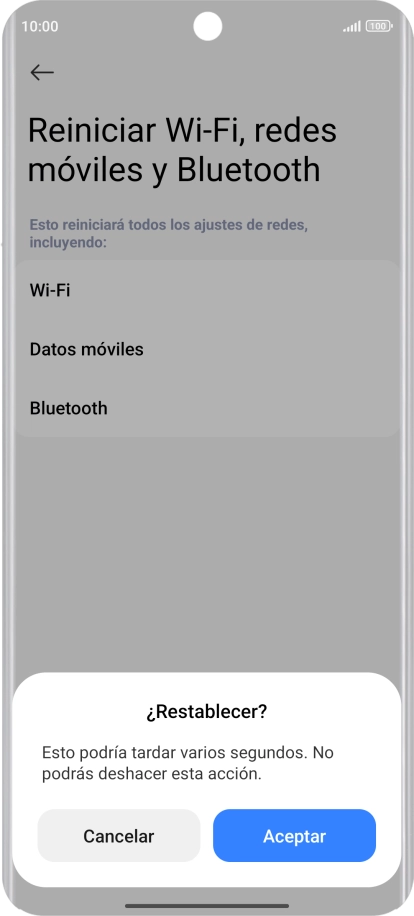Tap the 'Esto podría tardar varios segundos' message
Screen dimensions: 414x916
(x=173, y=752)
